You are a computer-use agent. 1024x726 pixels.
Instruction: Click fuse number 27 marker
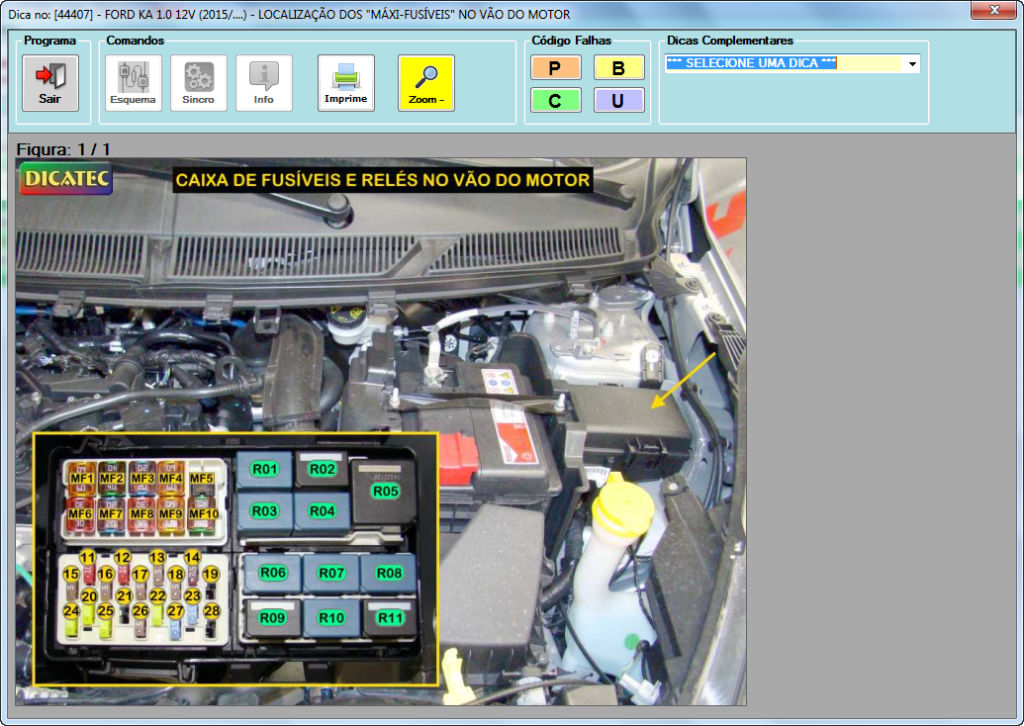click(x=175, y=611)
